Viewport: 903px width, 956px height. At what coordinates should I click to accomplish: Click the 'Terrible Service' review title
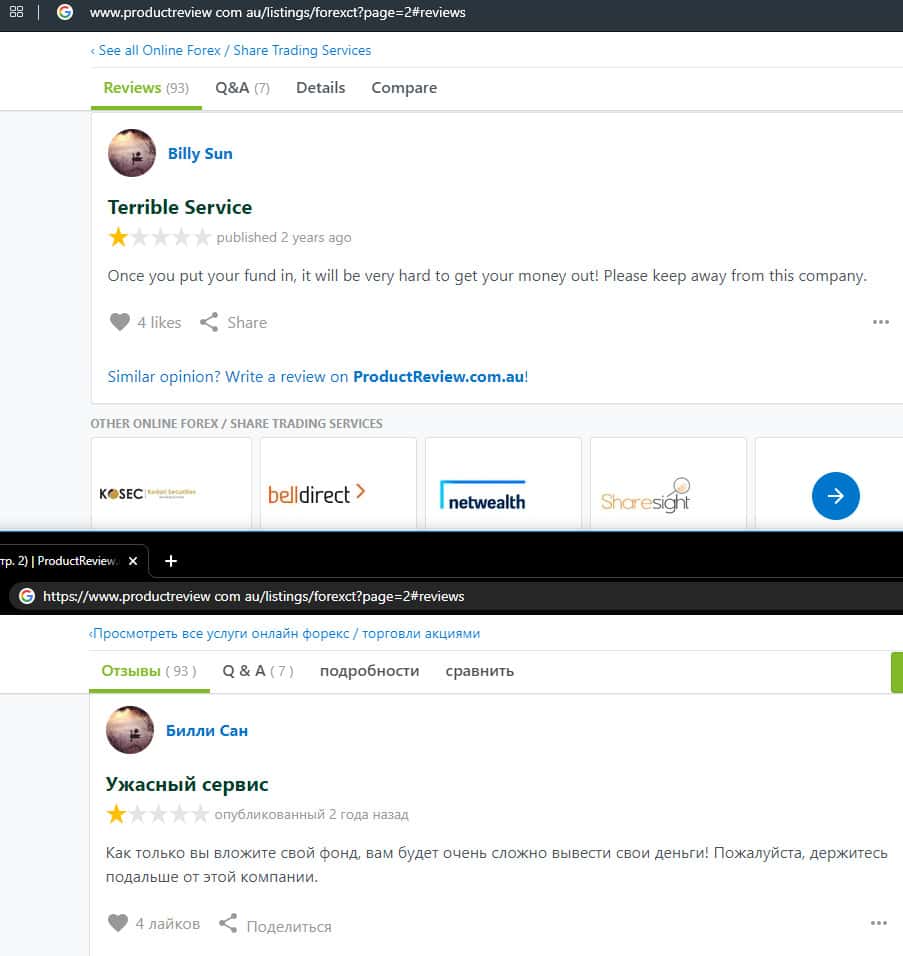(x=180, y=207)
